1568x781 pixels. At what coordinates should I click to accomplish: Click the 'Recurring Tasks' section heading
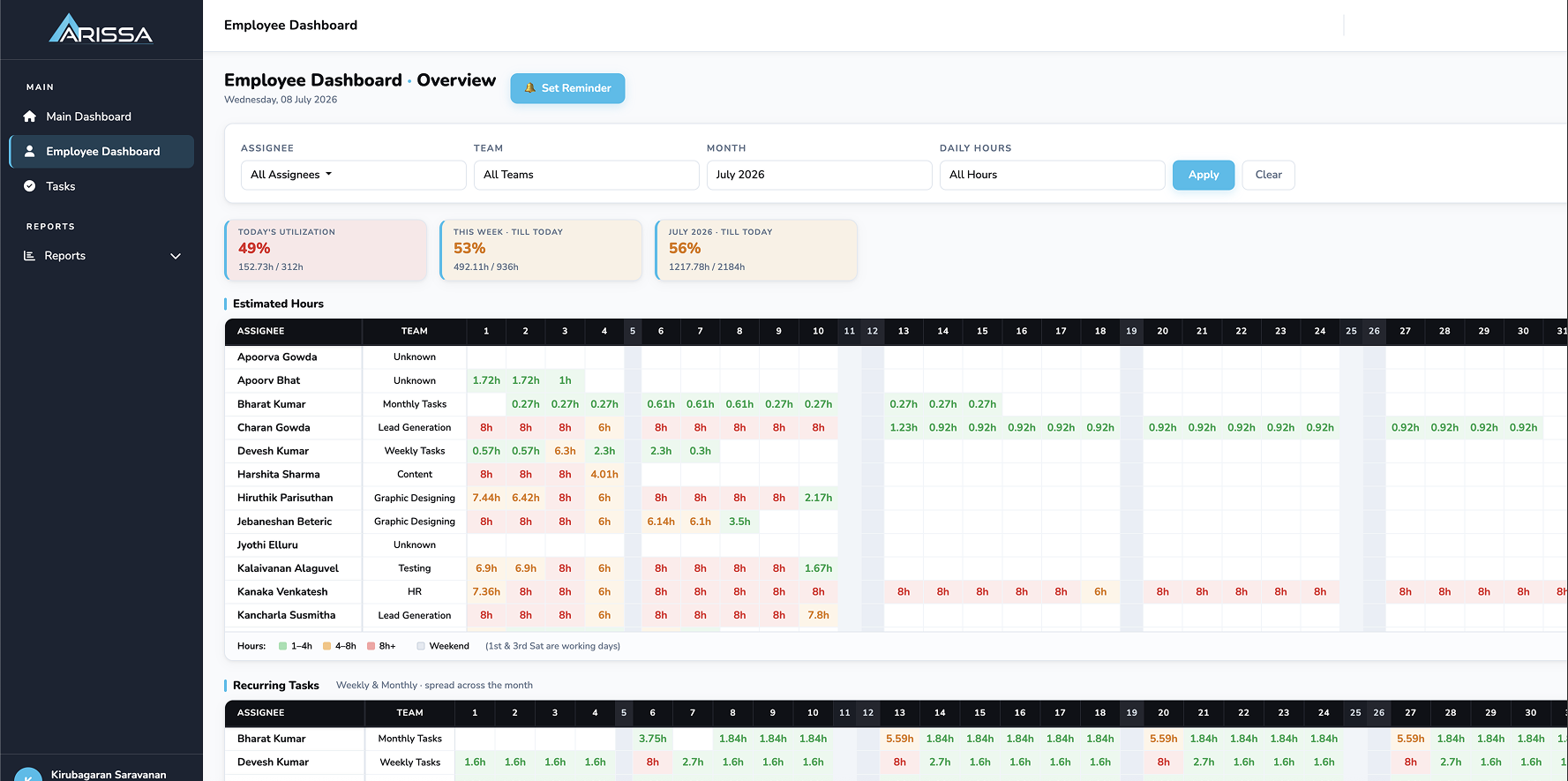point(276,686)
